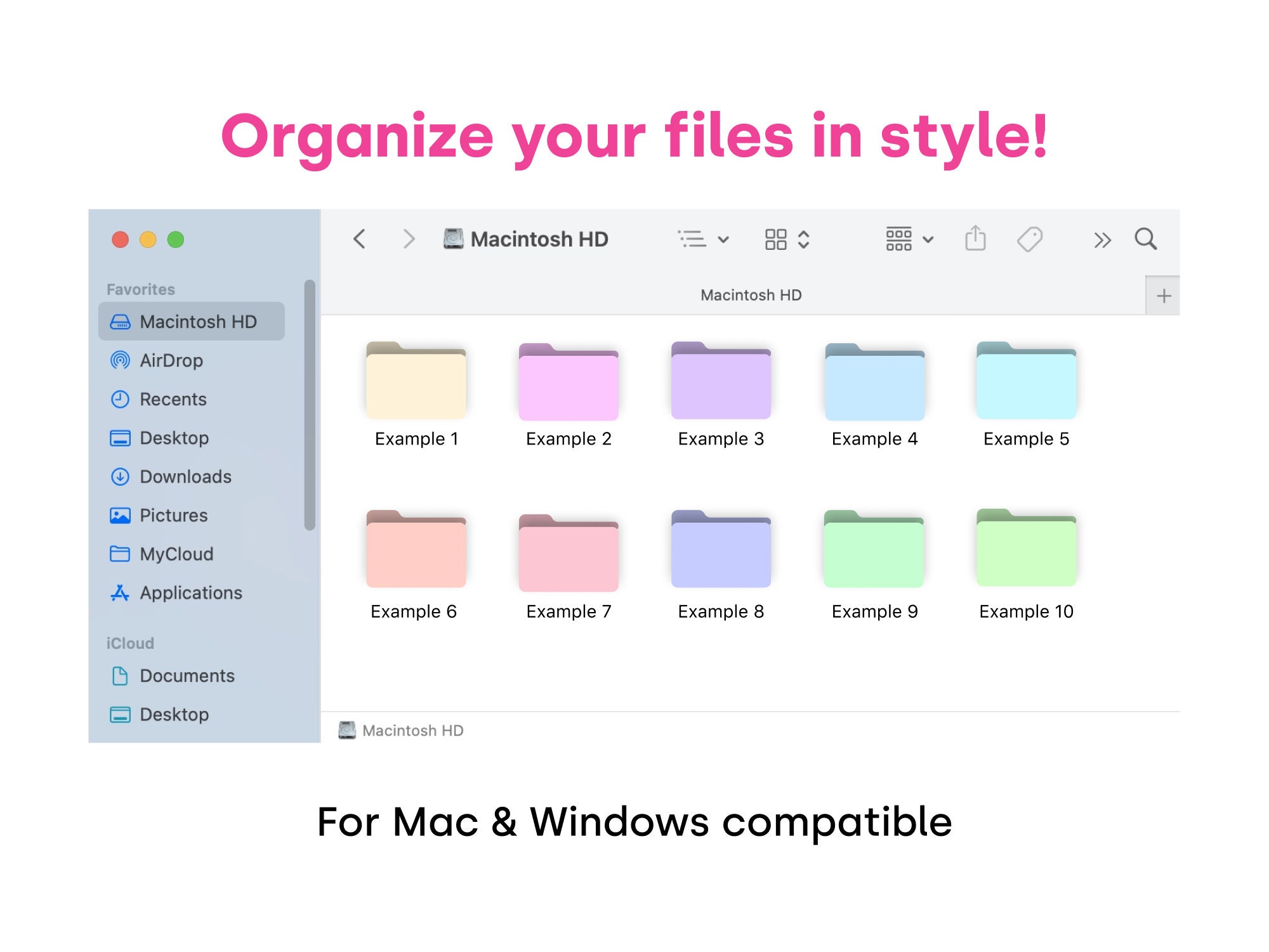Open Recents from the sidebar
The height and width of the screenshot is (952, 1269).
pyautogui.click(x=172, y=399)
